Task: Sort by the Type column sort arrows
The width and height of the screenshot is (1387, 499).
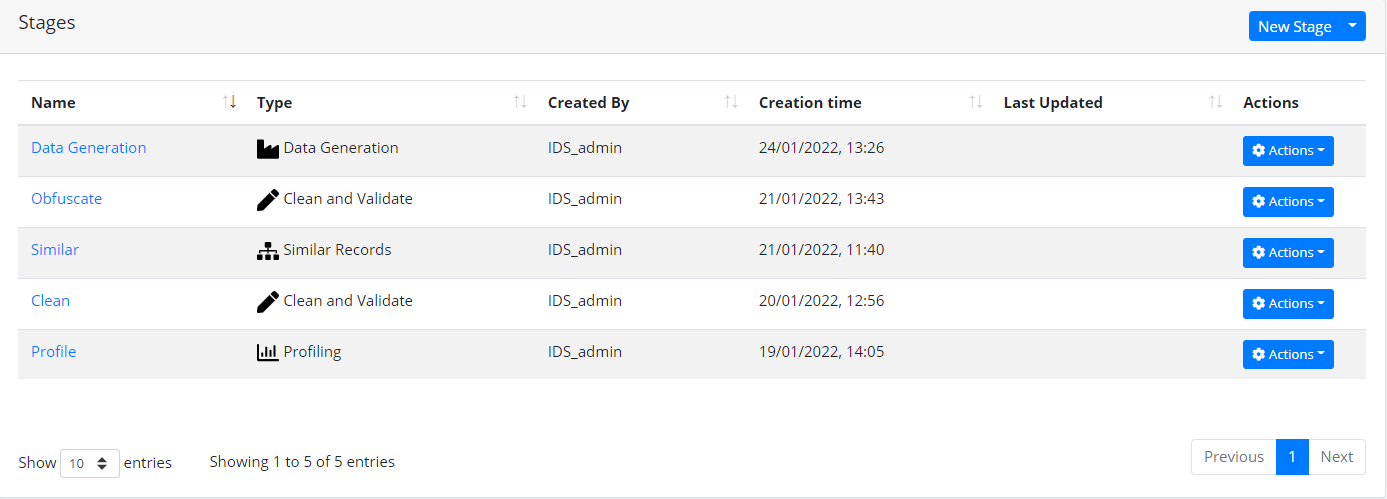Action: pyautogui.click(x=520, y=102)
